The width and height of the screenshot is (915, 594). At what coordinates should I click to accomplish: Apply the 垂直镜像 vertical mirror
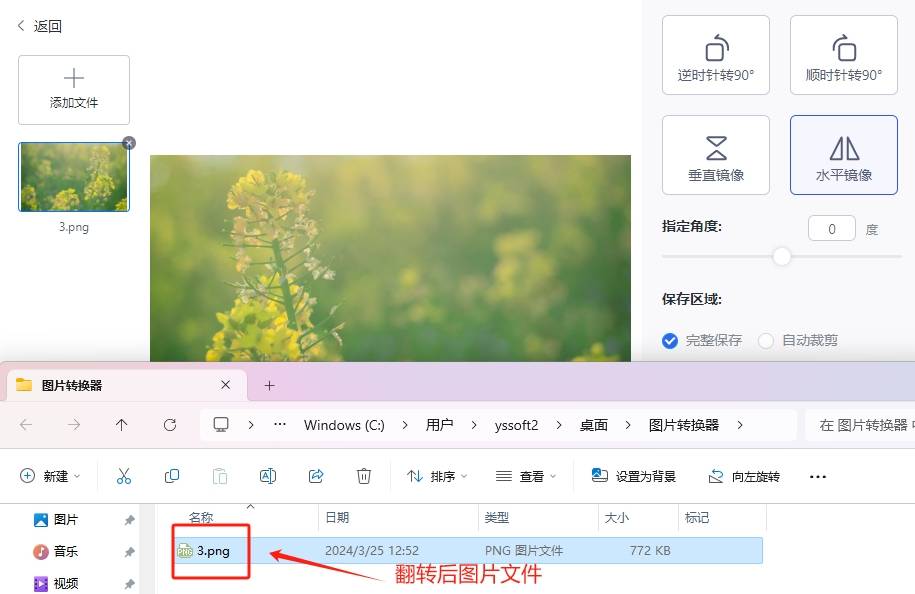716,154
